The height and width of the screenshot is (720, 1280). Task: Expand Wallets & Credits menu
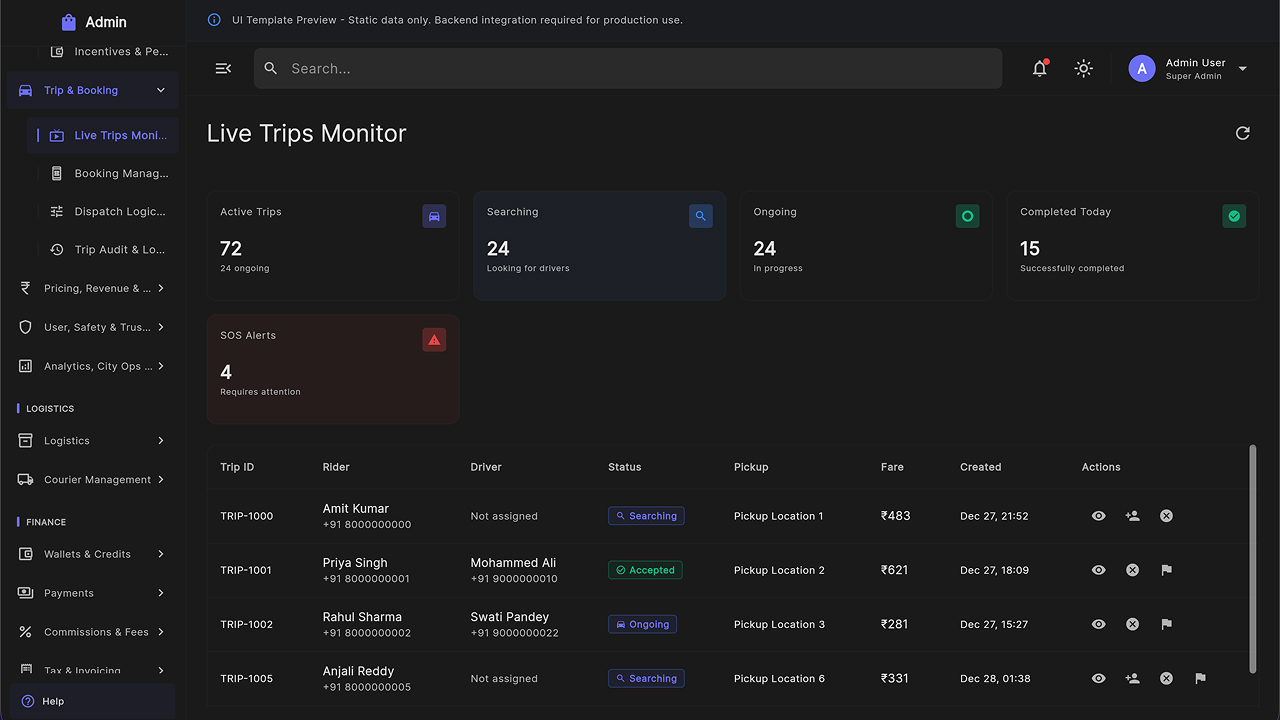coord(92,554)
